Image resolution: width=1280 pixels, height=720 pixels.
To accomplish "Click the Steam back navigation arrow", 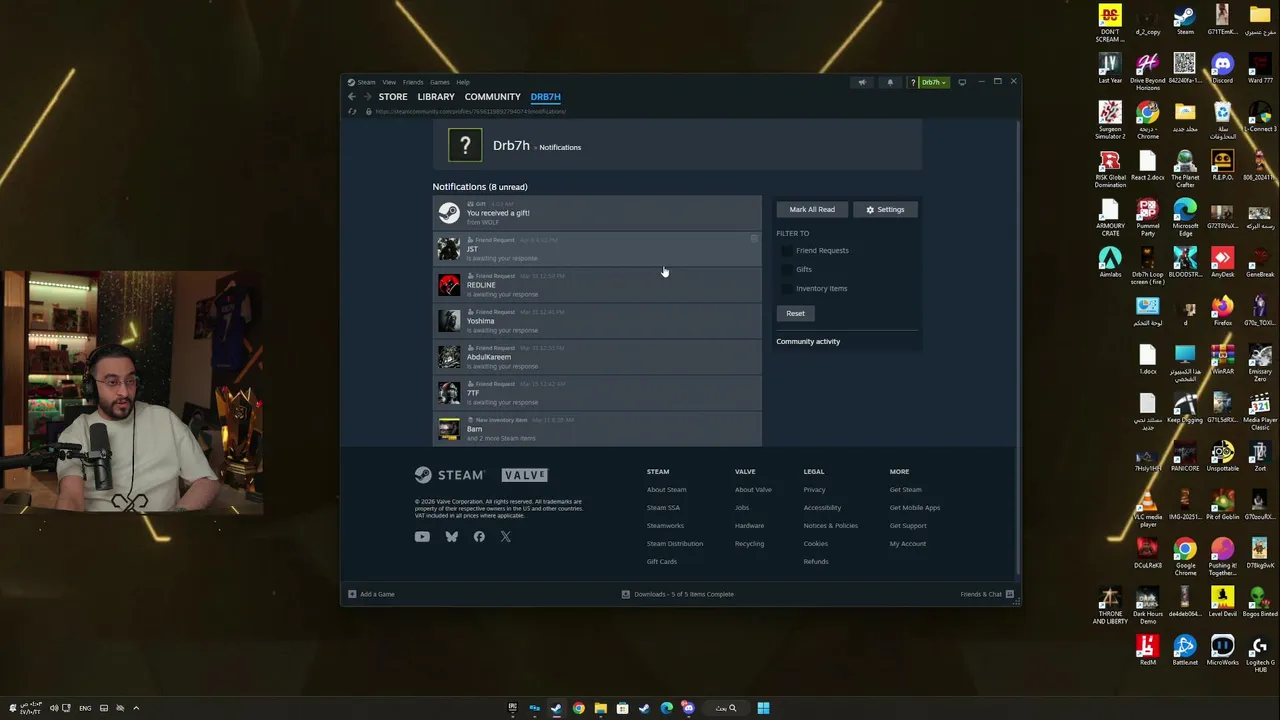I will pos(351,97).
